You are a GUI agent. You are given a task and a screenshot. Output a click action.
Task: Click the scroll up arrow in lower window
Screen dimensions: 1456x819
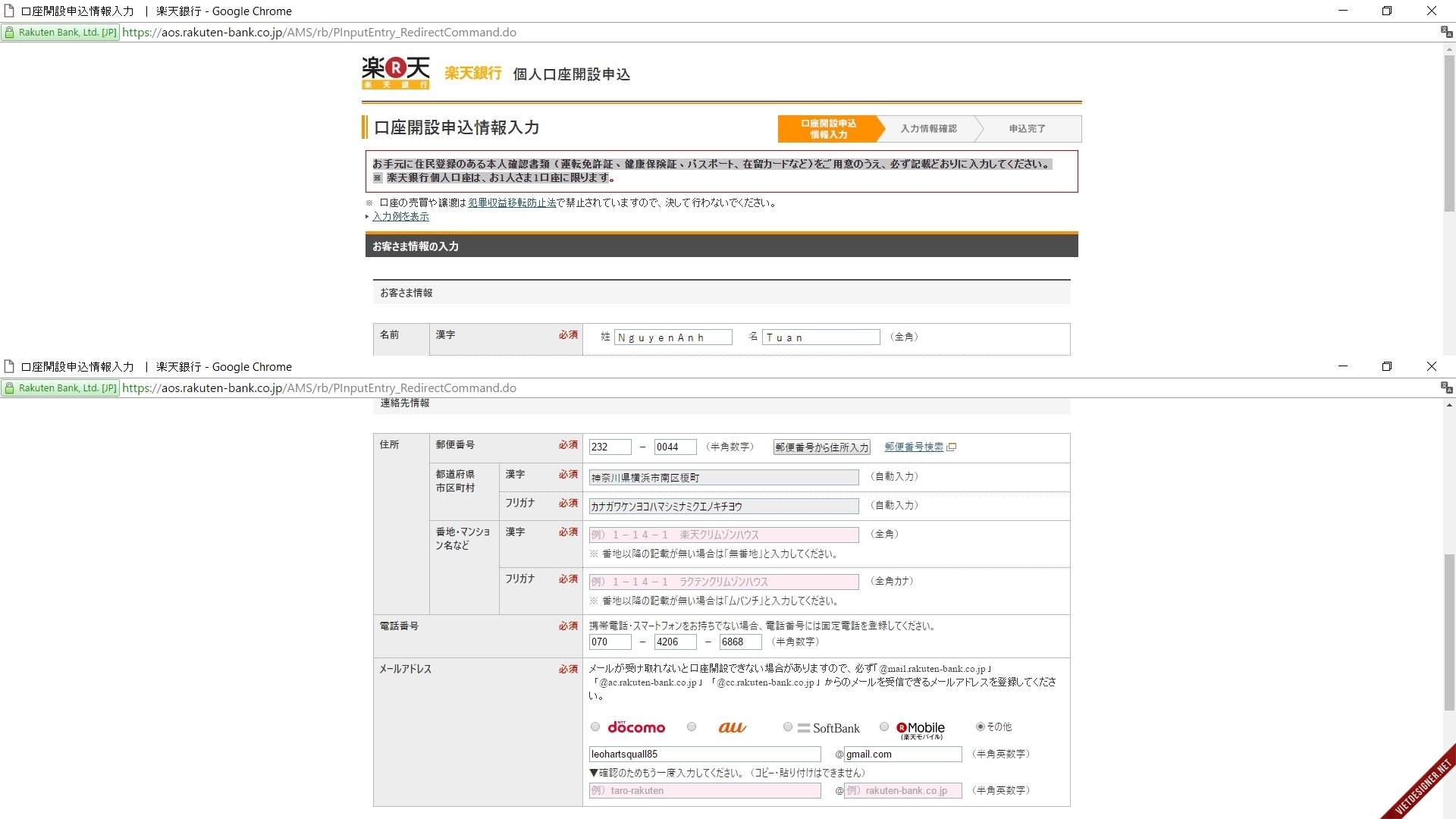(x=1449, y=405)
